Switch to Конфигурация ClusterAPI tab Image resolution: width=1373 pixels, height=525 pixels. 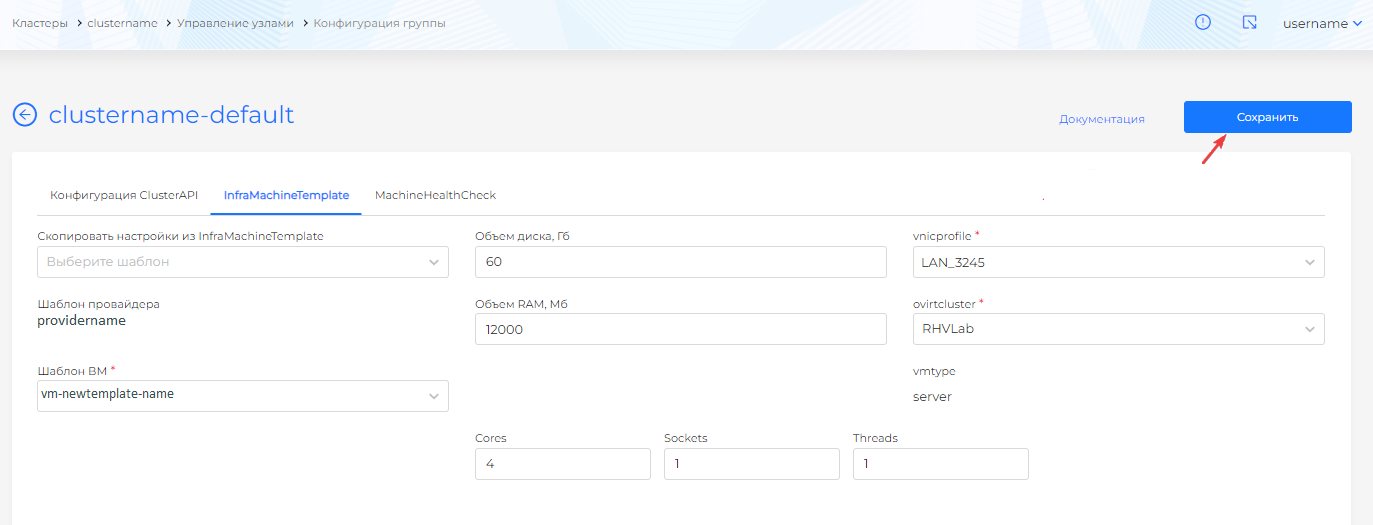[x=124, y=195]
